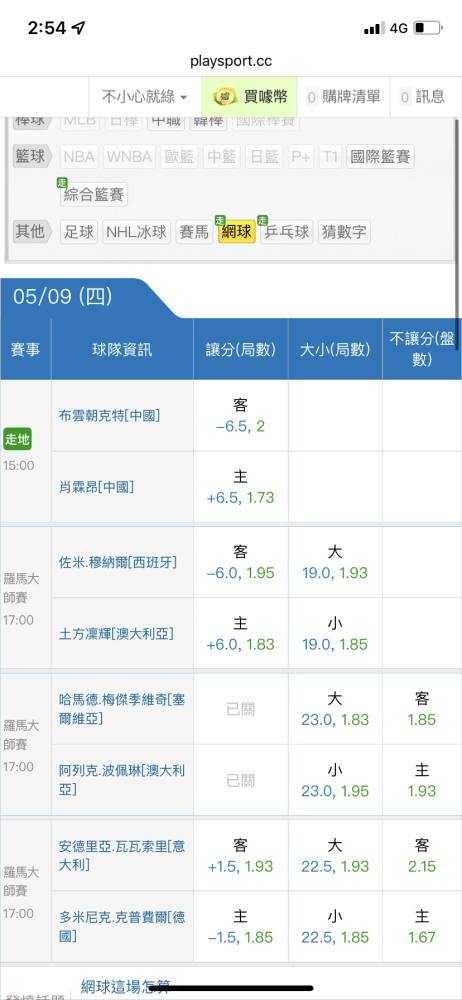
Task: Open 訊息 messages
Action: pyautogui.click(x=422, y=97)
